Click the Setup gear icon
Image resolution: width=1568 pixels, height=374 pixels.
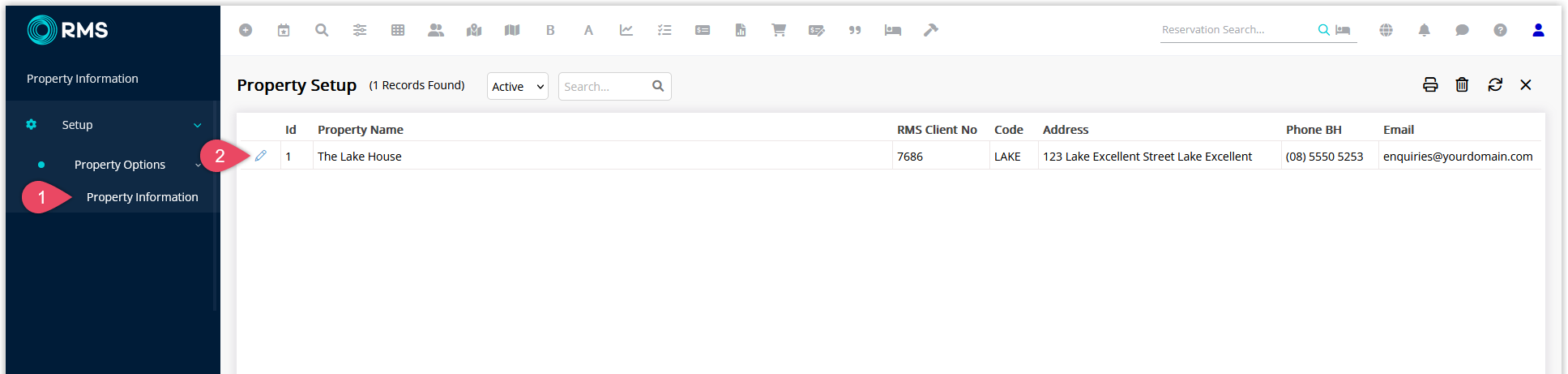32,125
